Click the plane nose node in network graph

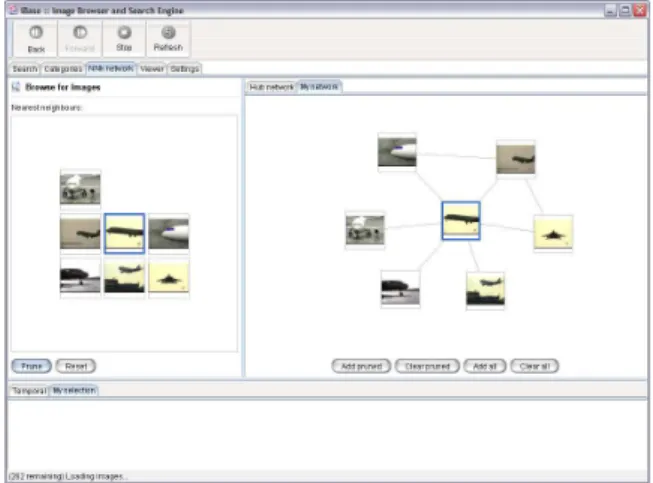397,152
